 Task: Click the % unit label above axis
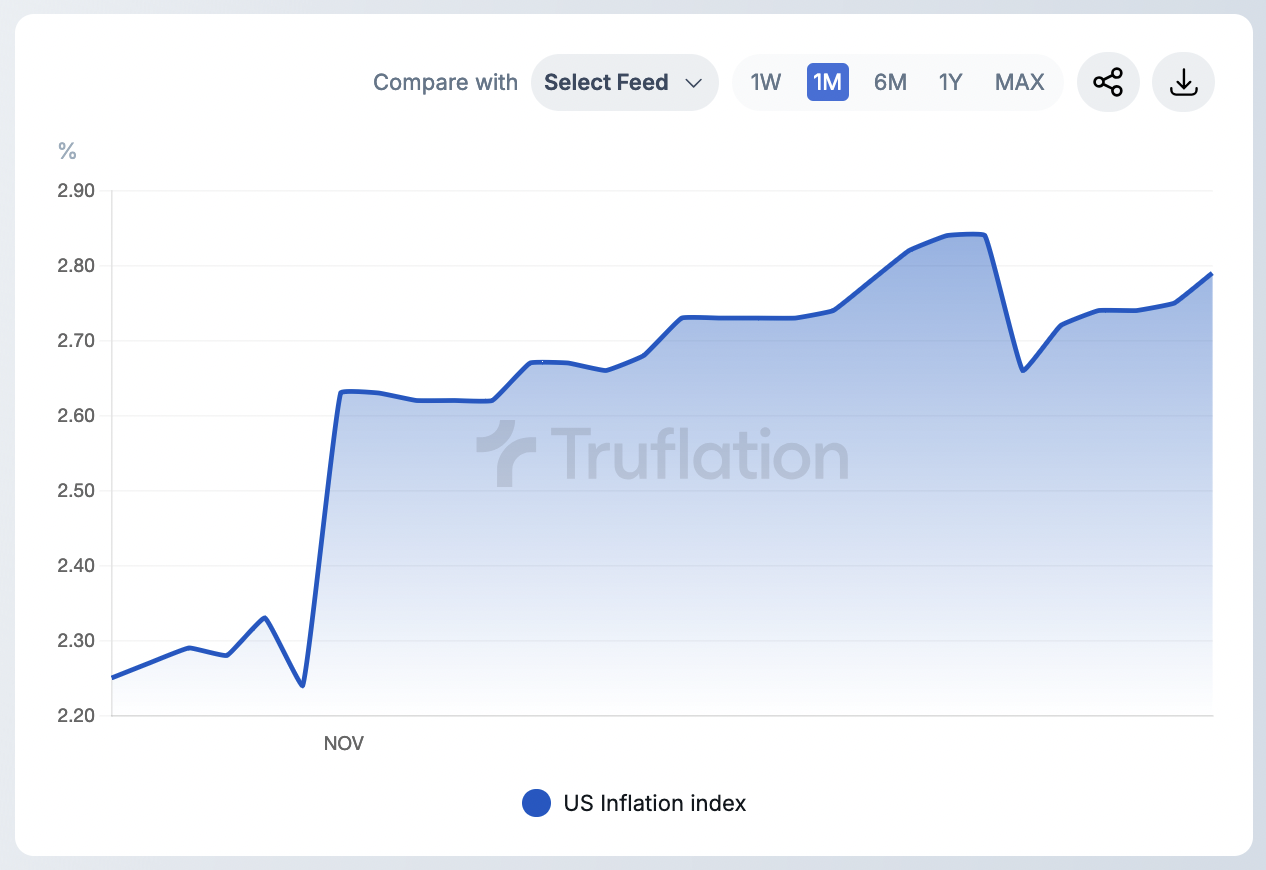pos(67,151)
